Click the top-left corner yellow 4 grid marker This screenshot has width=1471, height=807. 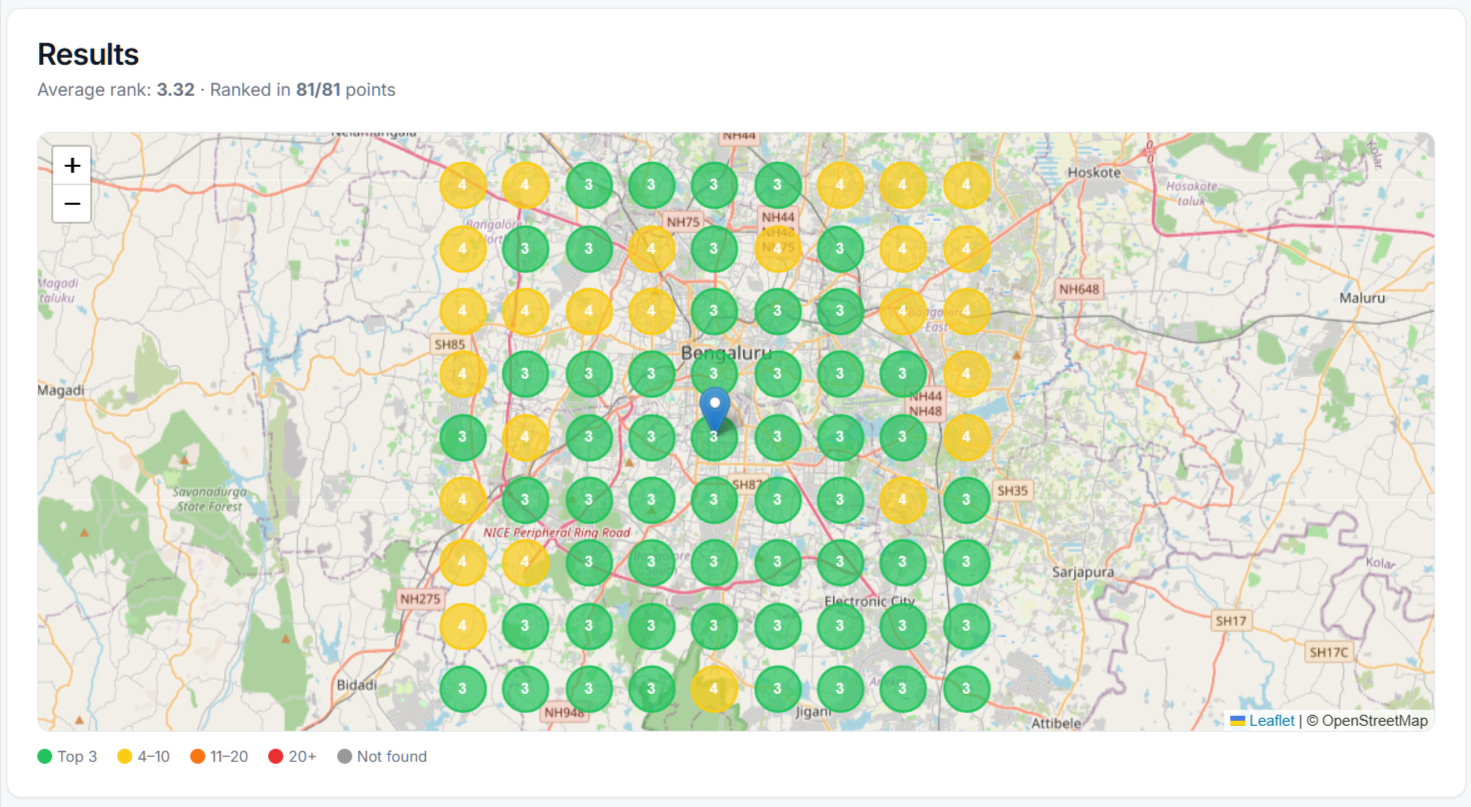tap(463, 185)
